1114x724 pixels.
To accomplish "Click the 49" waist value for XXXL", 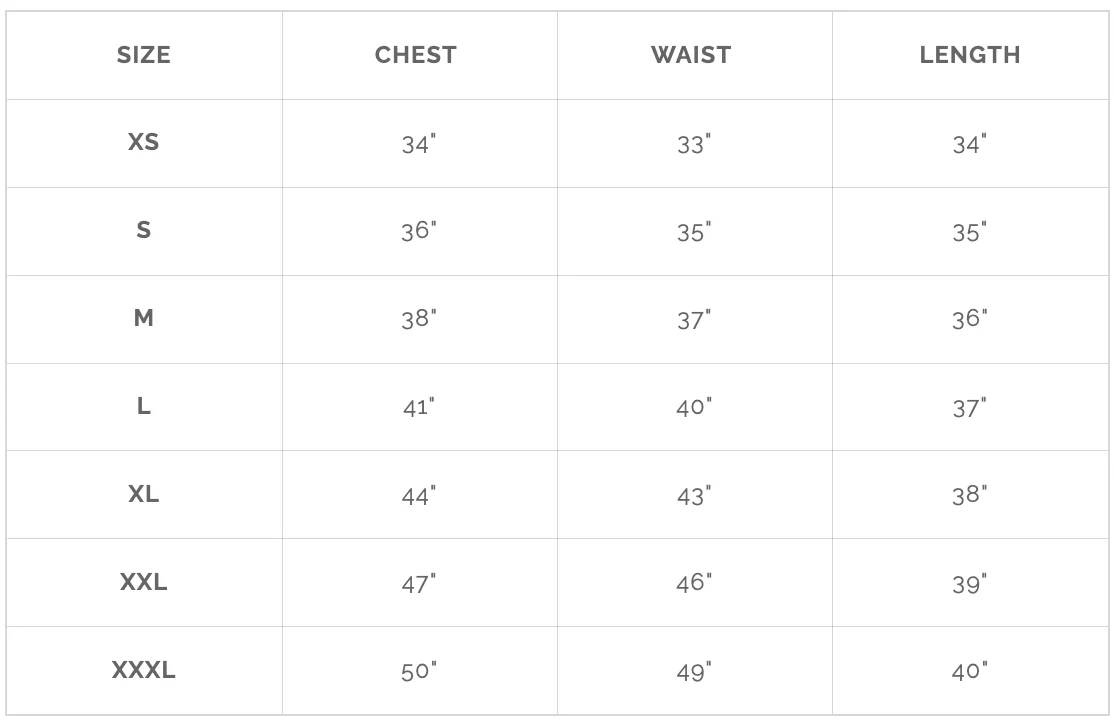I will point(693,671).
